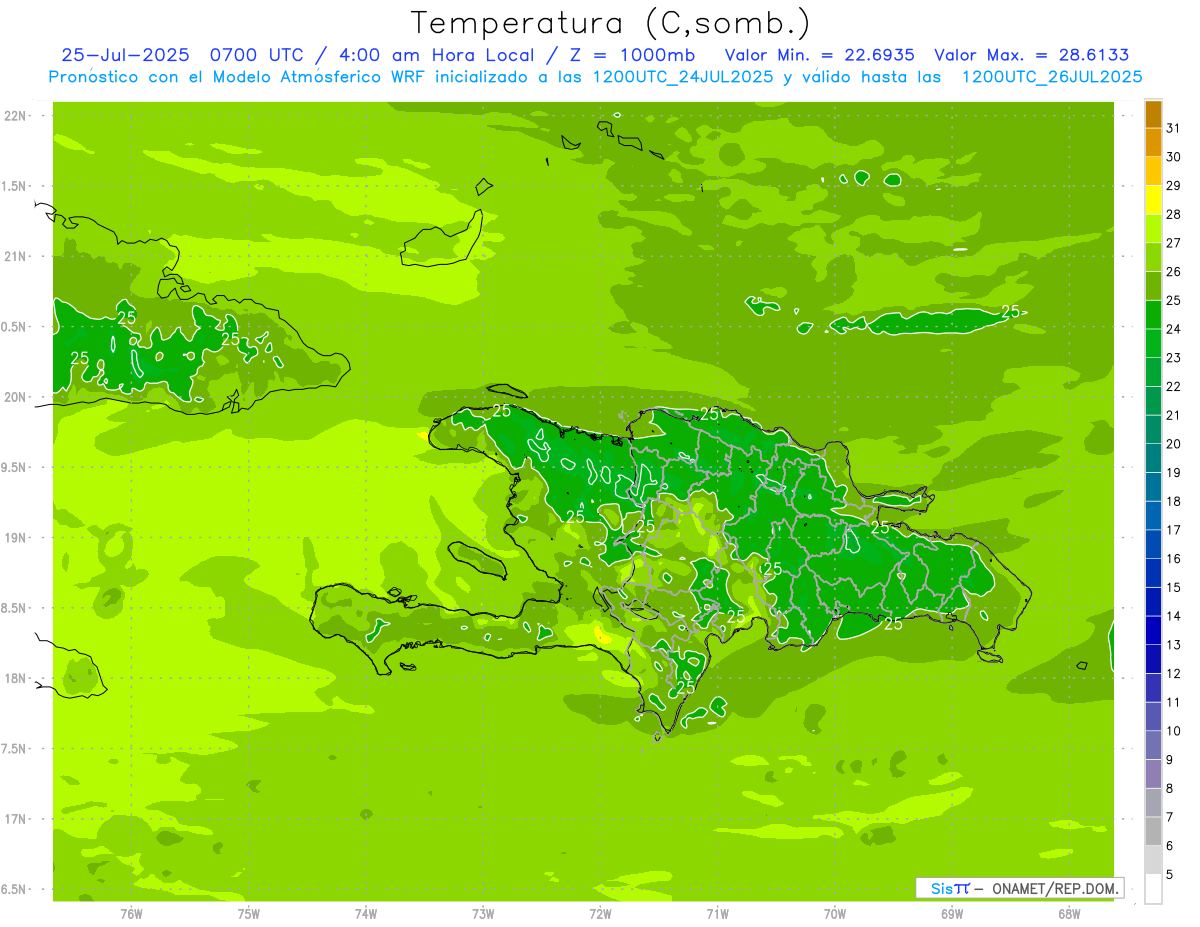Click the "0700 UTC" time label
Image resolution: width=1200 pixels, height=927 pixels.
click(x=260, y=55)
